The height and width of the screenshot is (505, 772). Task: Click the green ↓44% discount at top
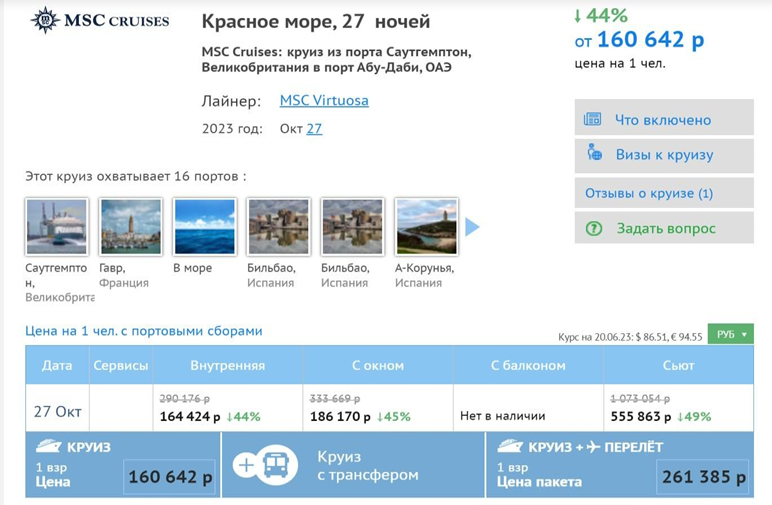tap(600, 15)
